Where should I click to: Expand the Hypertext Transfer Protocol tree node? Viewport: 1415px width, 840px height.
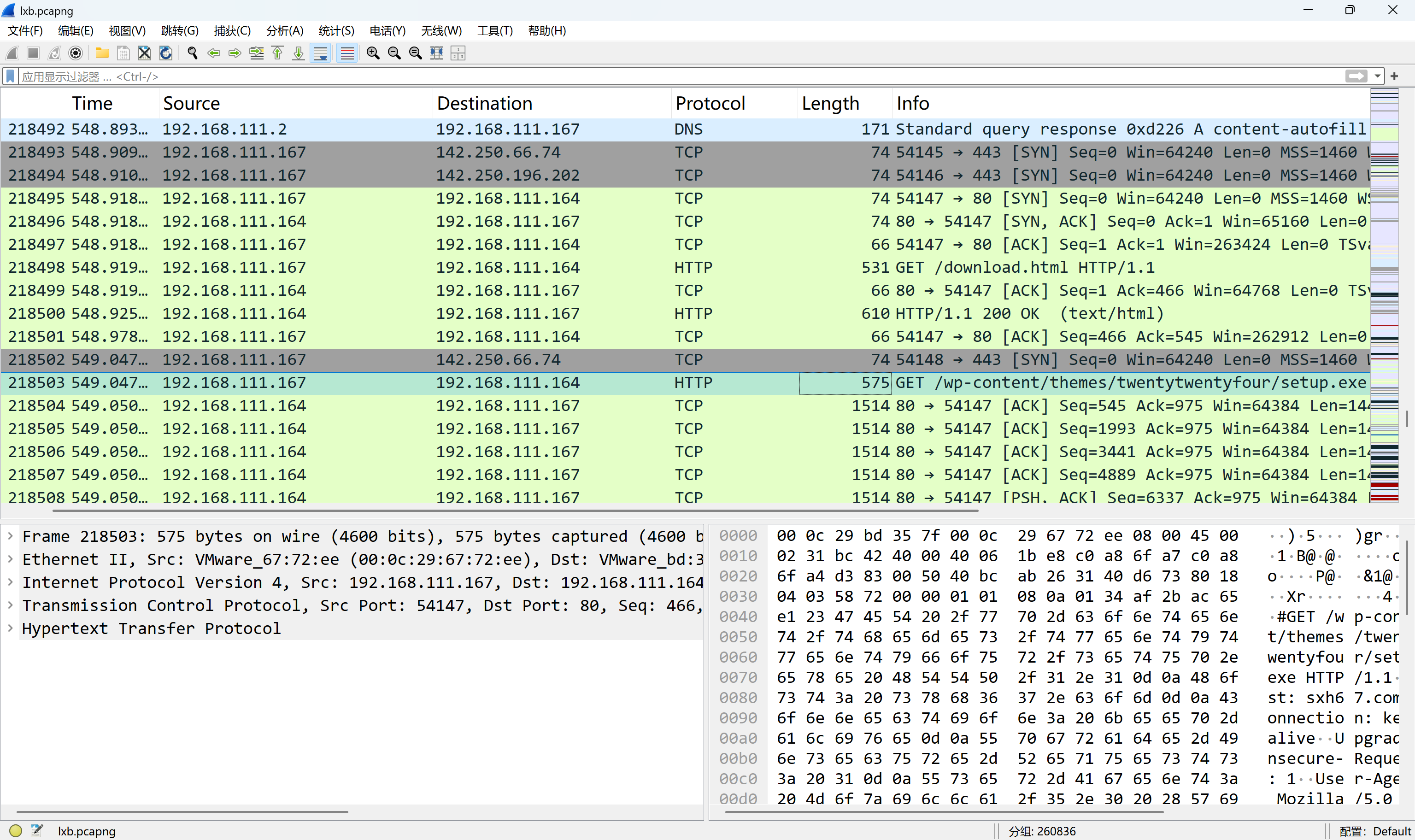pyautogui.click(x=10, y=628)
